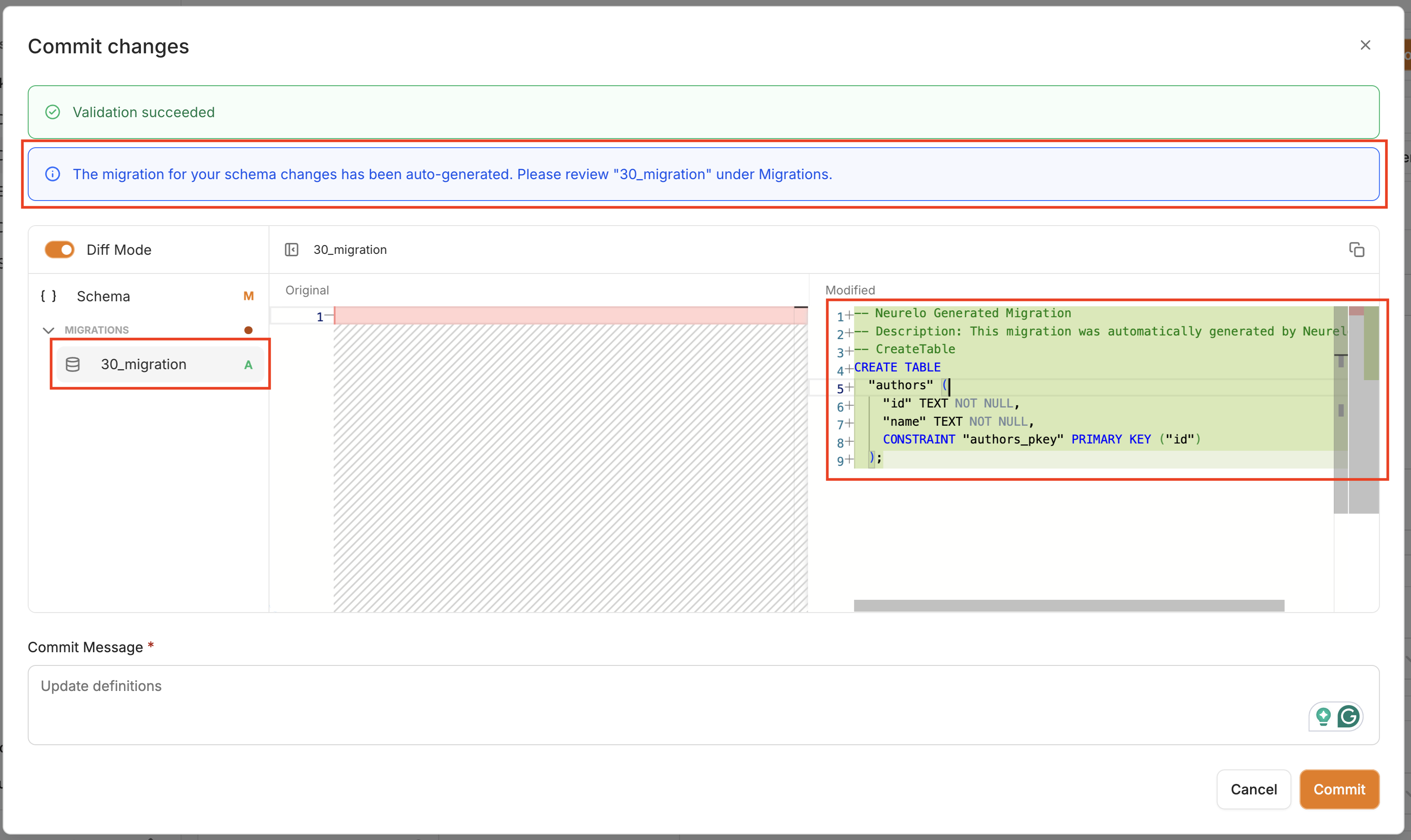Click the Grammarly icon in commit message
Image resolution: width=1411 pixels, height=840 pixels.
[x=1348, y=716]
